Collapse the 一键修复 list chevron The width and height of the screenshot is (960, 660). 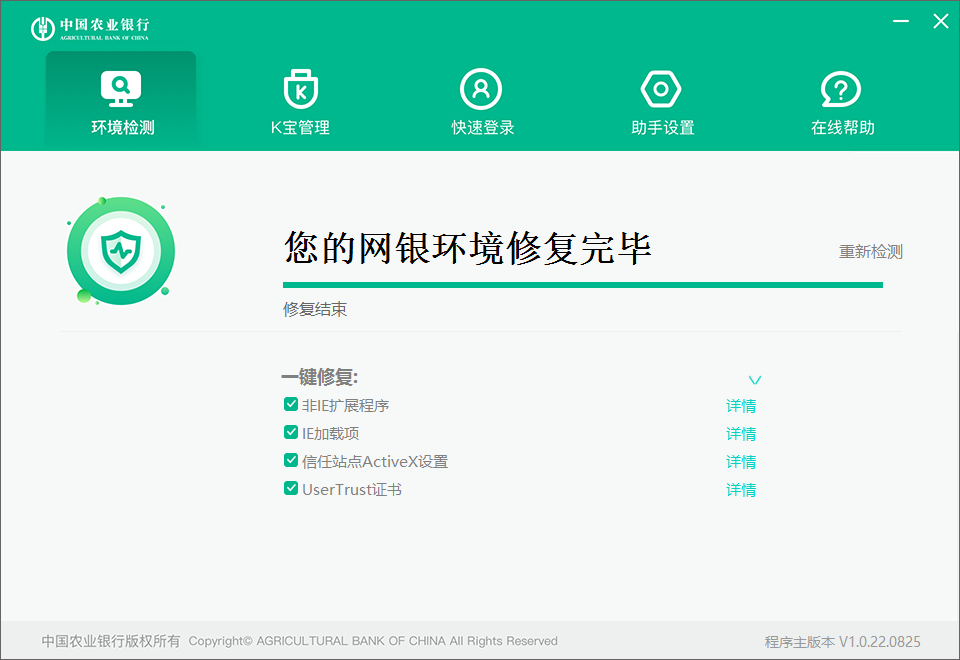click(x=755, y=380)
